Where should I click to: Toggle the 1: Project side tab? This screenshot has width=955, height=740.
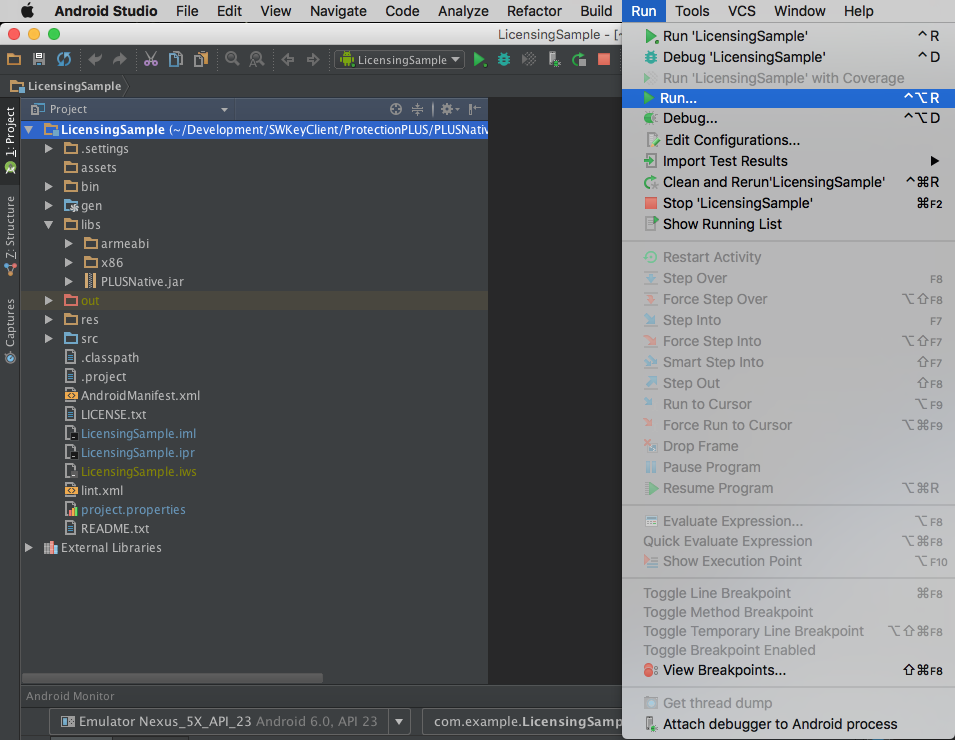[x=10, y=140]
